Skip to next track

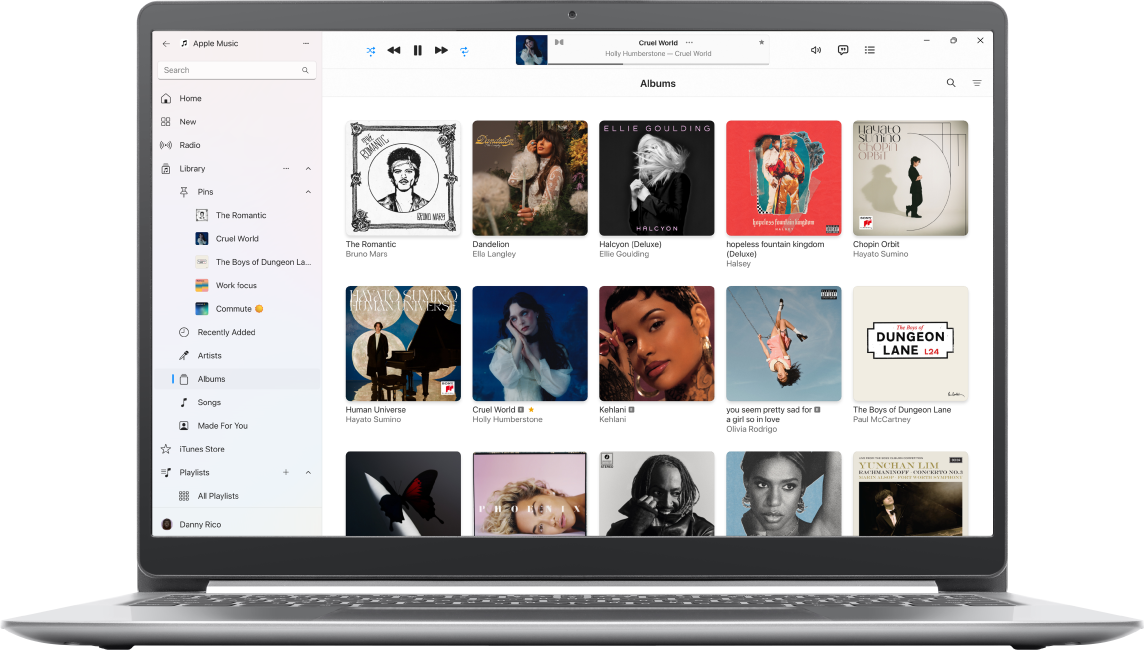[x=441, y=50]
